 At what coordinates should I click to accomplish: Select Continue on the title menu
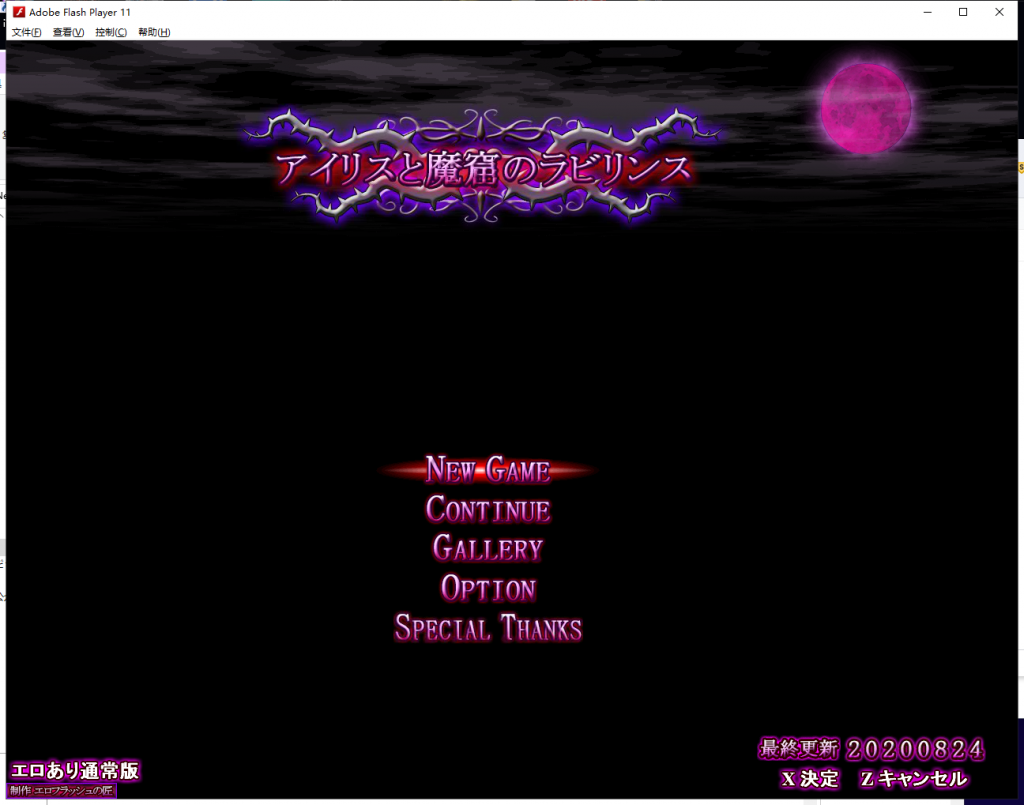(487, 509)
